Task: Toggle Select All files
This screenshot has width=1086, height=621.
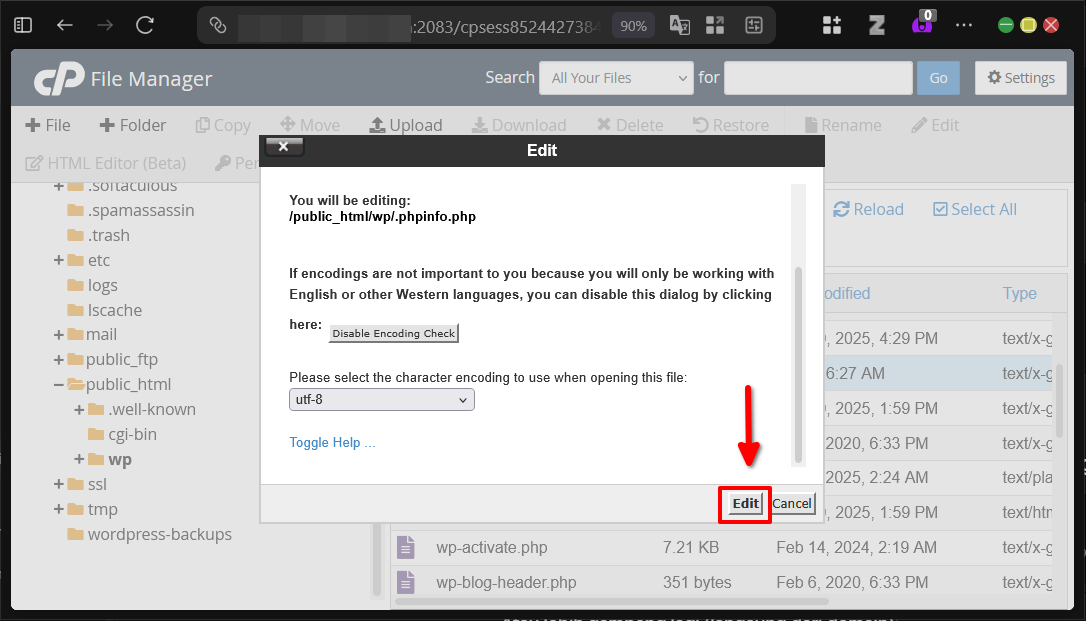Action: tap(974, 209)
